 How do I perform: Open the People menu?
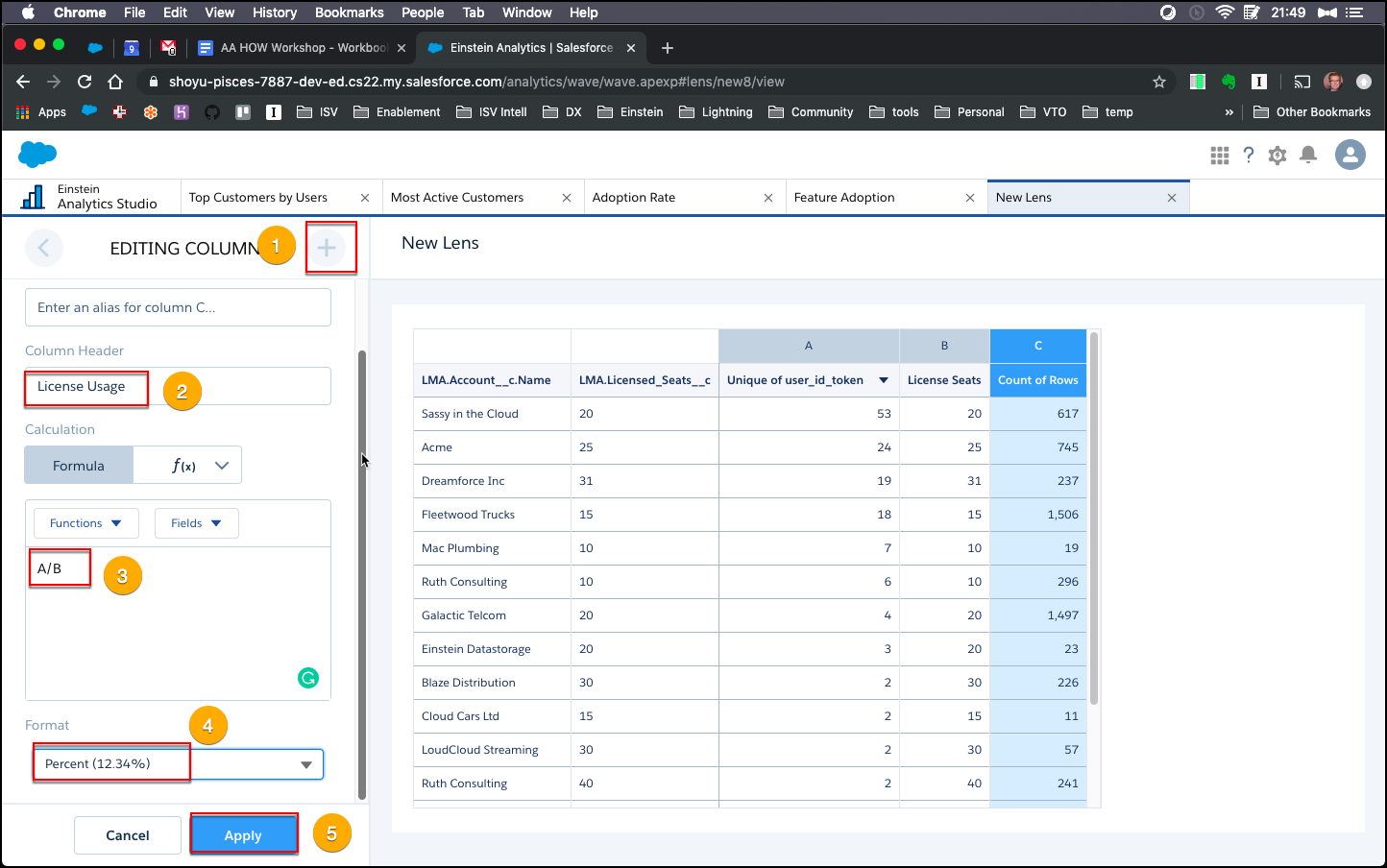click(x=423, y=12)
